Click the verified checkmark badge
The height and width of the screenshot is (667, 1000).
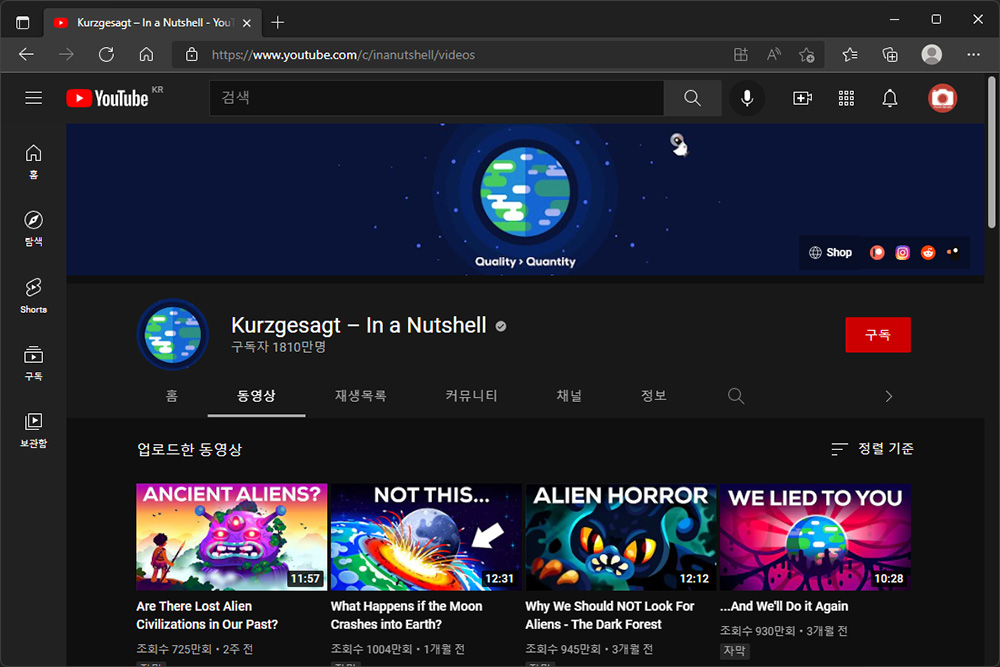[x=501, y=326]
